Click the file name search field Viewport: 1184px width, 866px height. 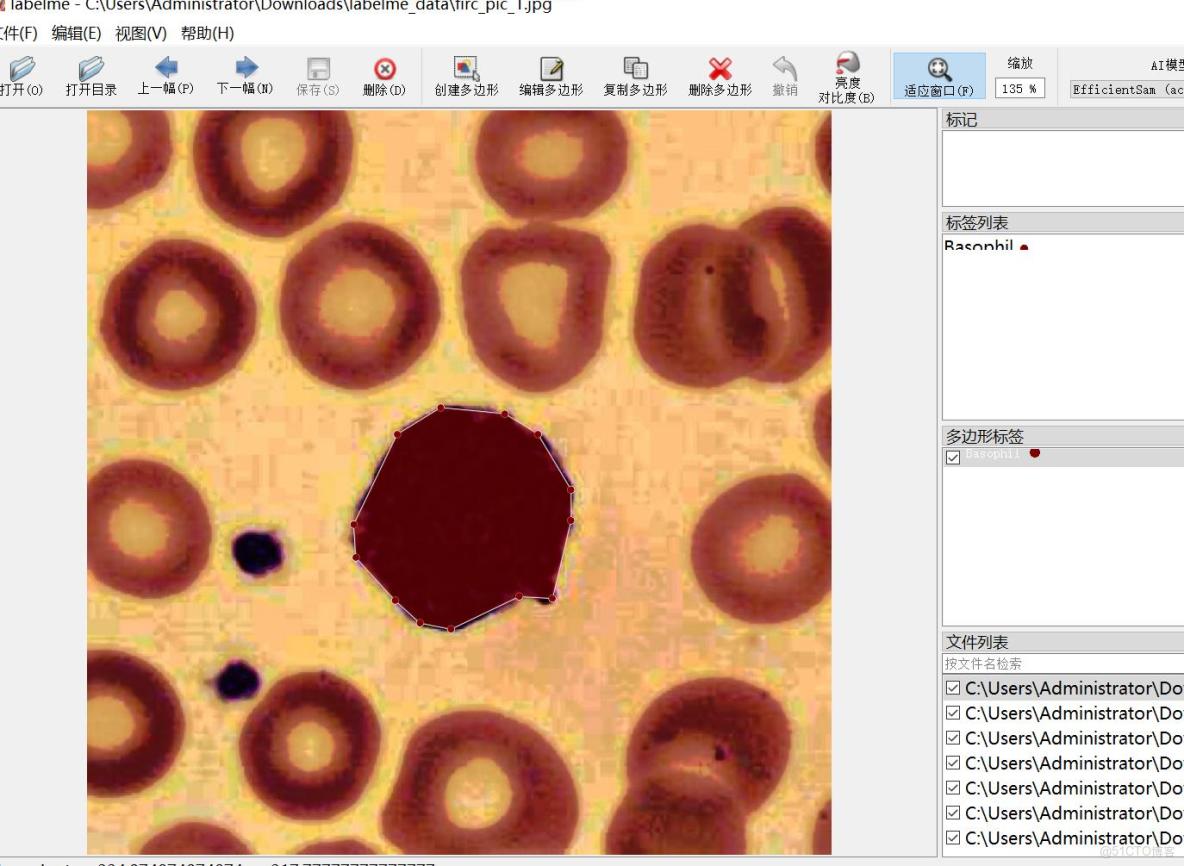point(1060,664)
